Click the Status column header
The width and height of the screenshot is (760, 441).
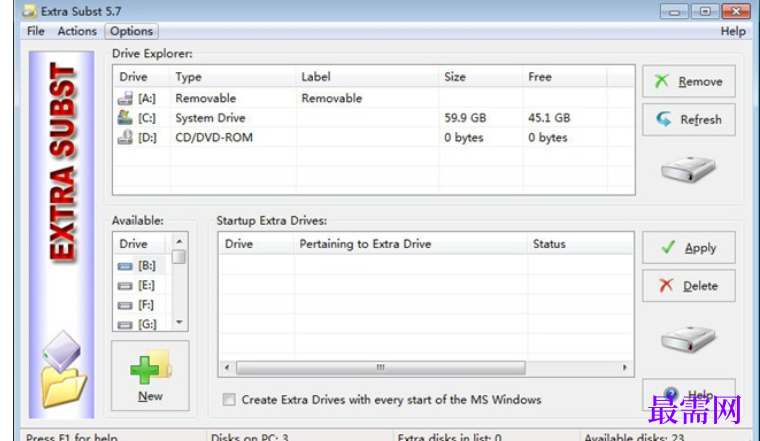(580, 244)
